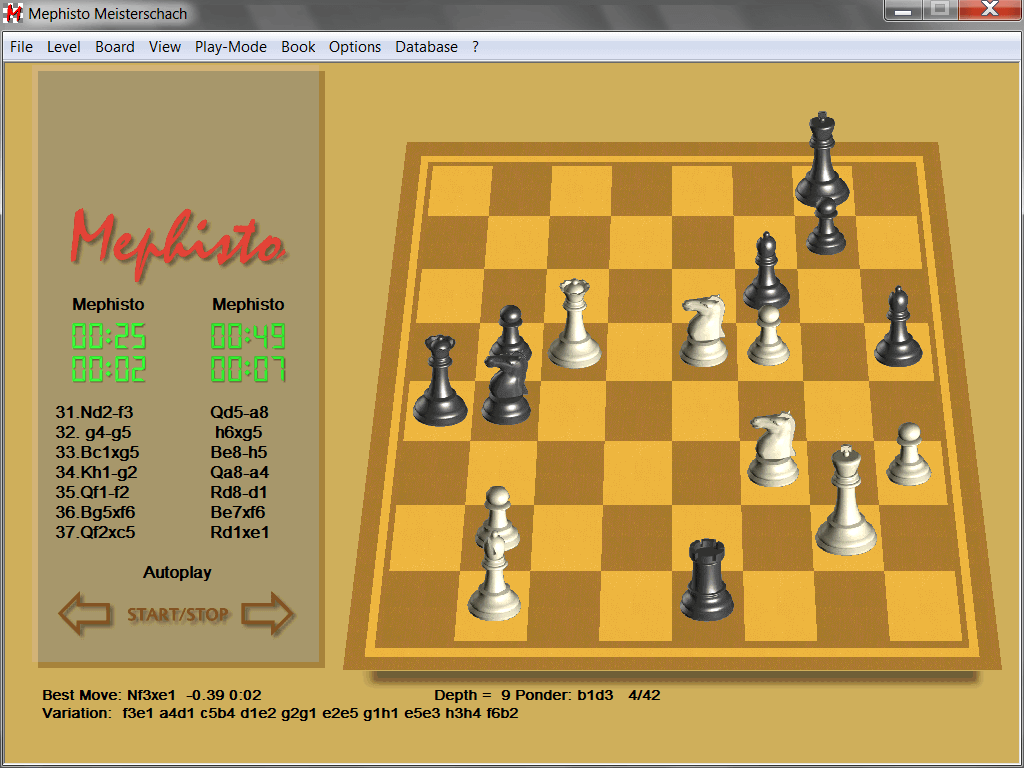
Task: Click the black rook on e1
Action: click(706, 579)
